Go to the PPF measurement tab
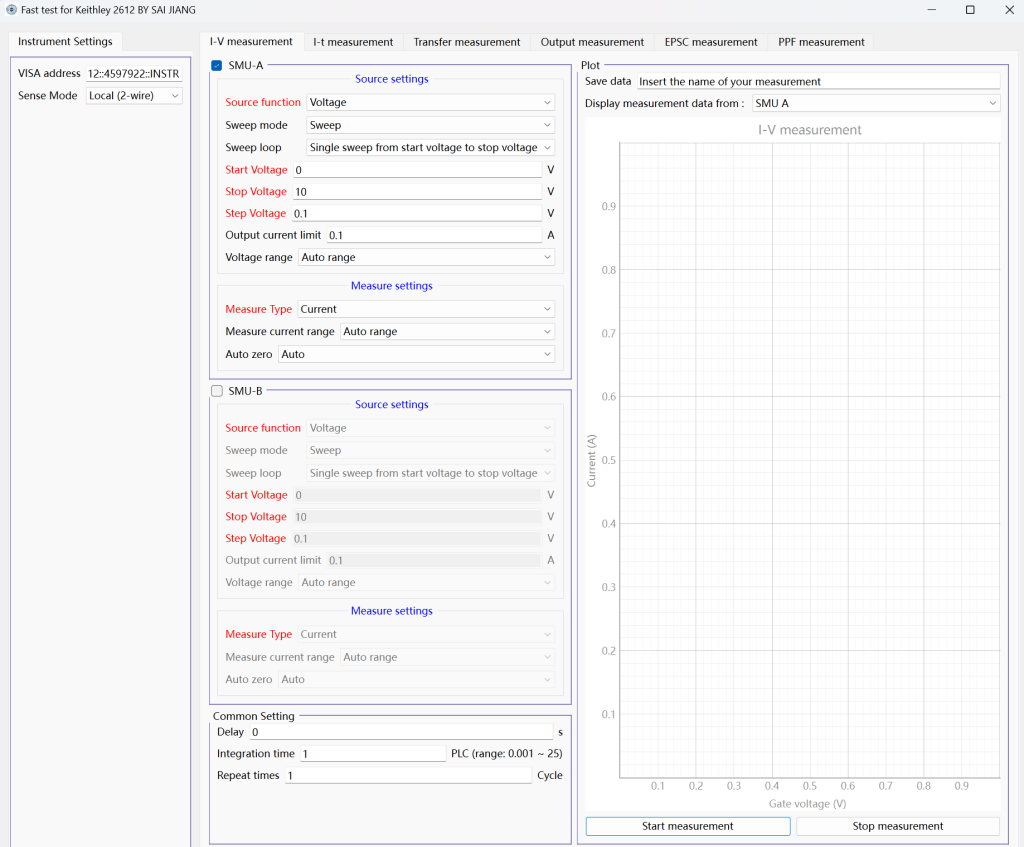 coord(822,42)
